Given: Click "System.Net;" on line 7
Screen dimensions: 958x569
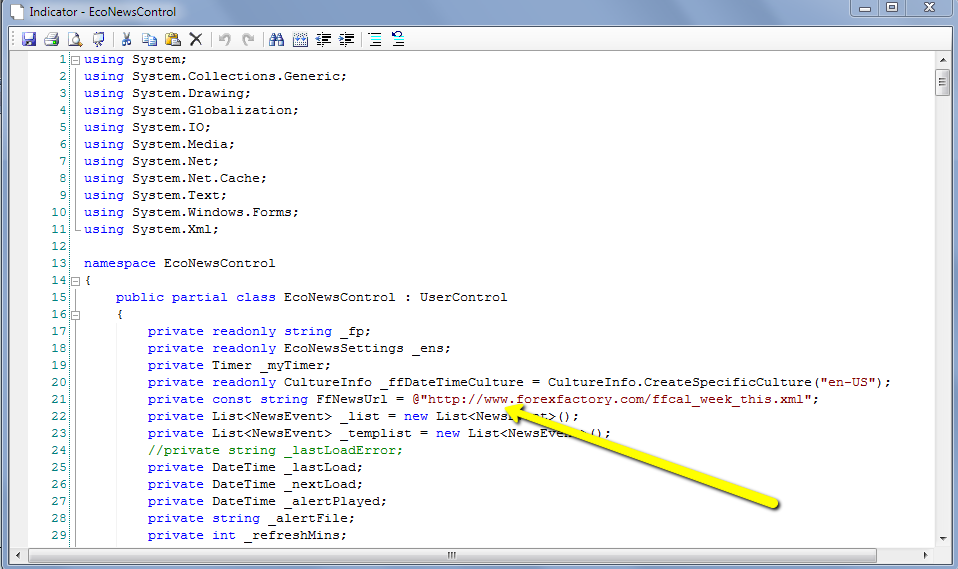Looking at the screenshot, I should 175,161.
